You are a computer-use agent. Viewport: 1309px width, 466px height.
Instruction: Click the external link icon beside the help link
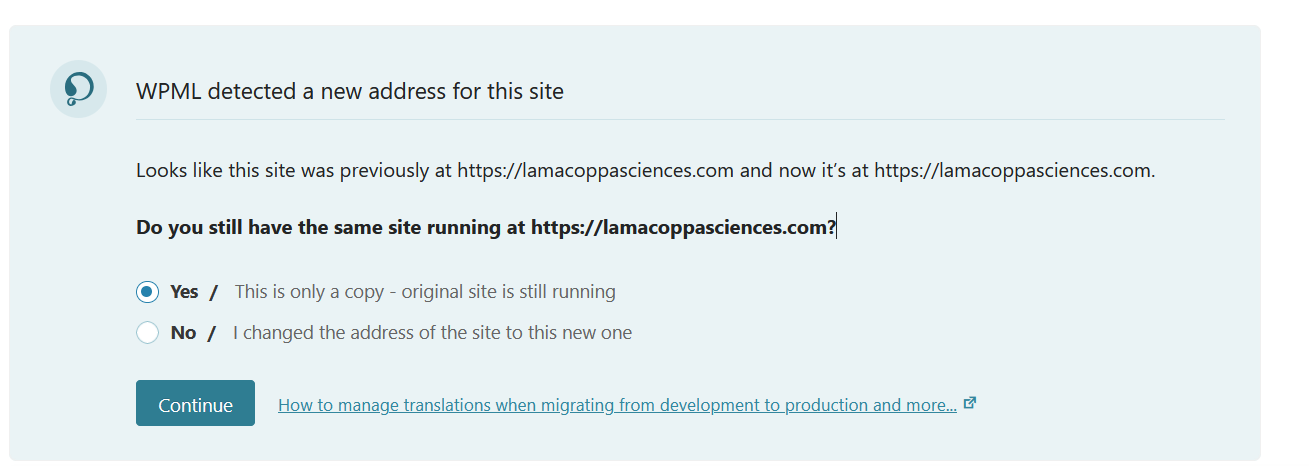pos(969,404)
